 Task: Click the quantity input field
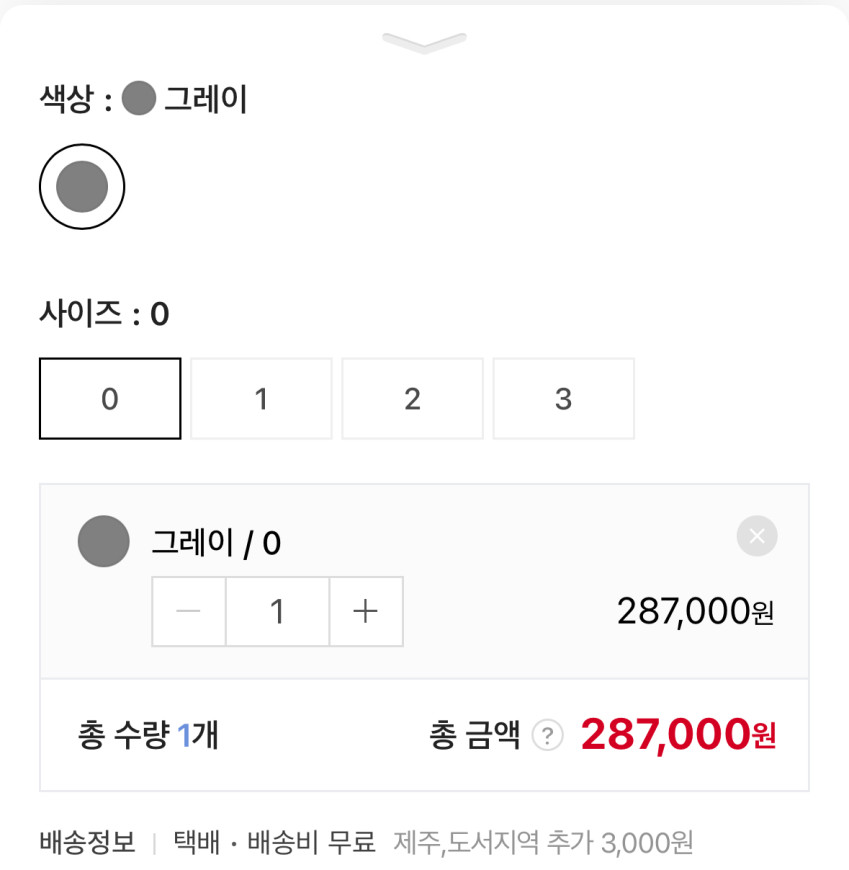pyautogui.click(x=277, y=611)
